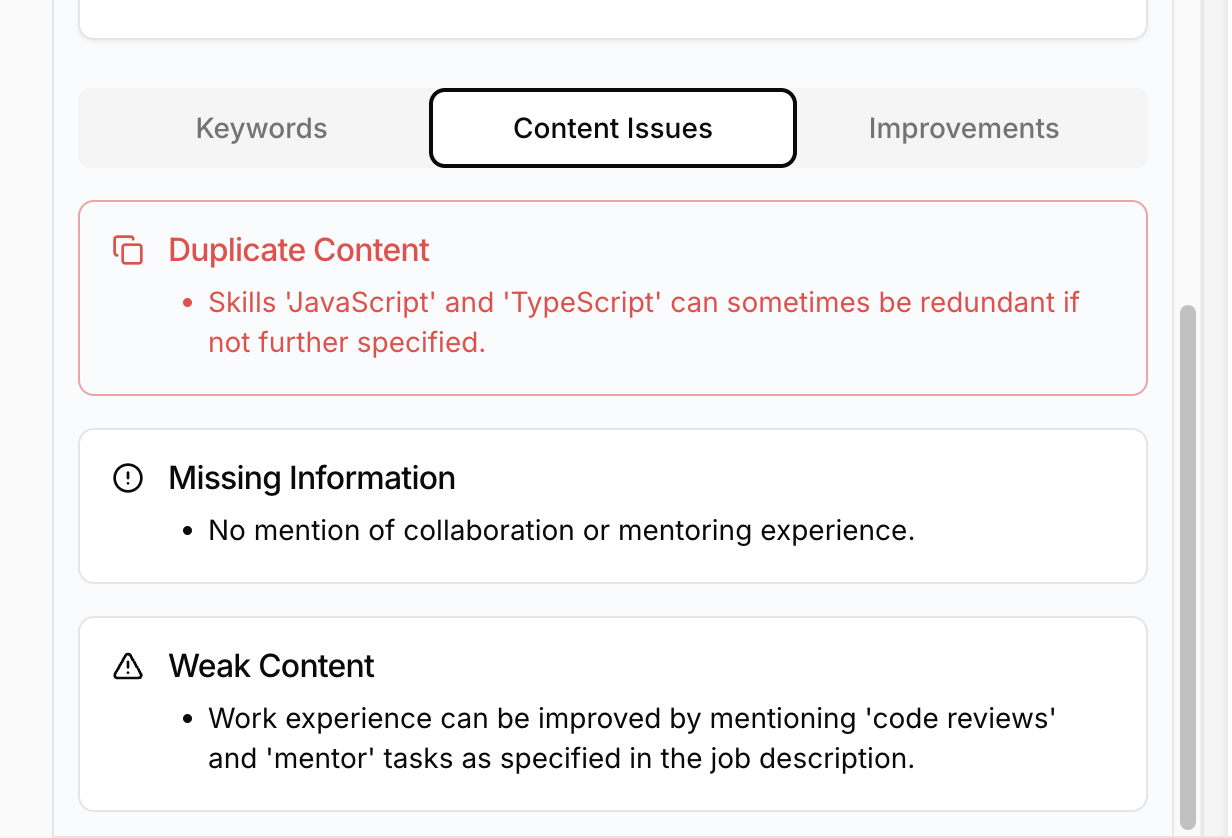Click the Weak Content warning triangle icon

[x=128, y=667]
